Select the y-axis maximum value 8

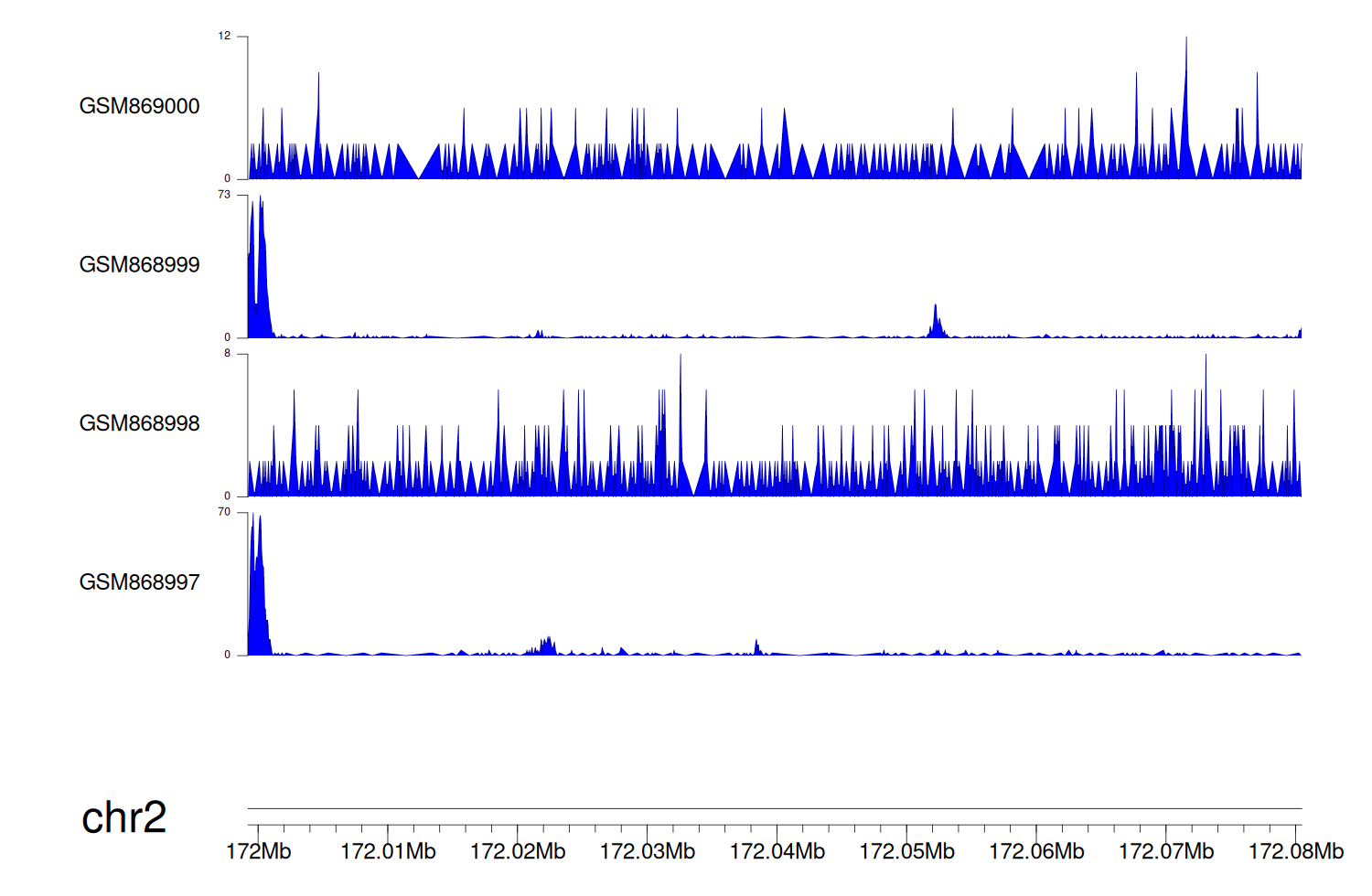[228, 354]
